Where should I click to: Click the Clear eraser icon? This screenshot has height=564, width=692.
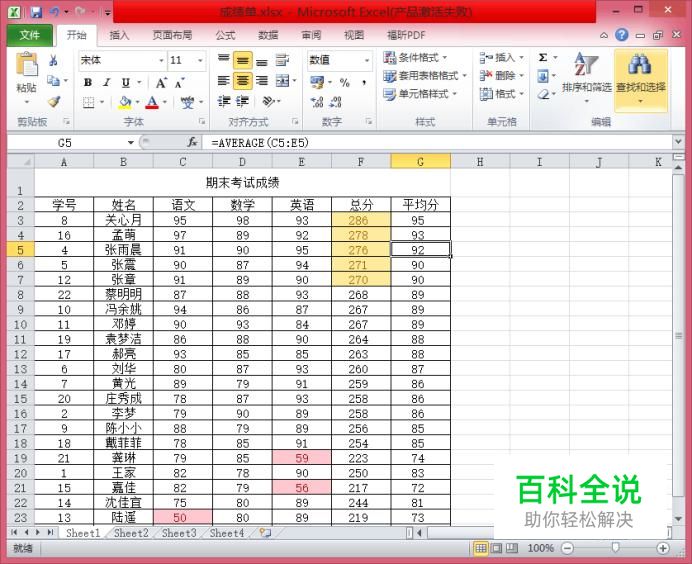(x=543, y=94)
